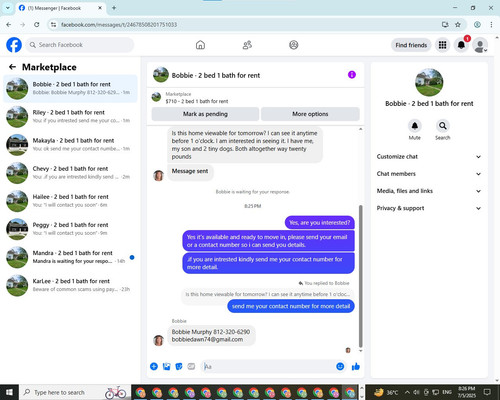Select the message with Bobbie Murphy's email
This screenshot has height=400, width=500.
(211, 336)
